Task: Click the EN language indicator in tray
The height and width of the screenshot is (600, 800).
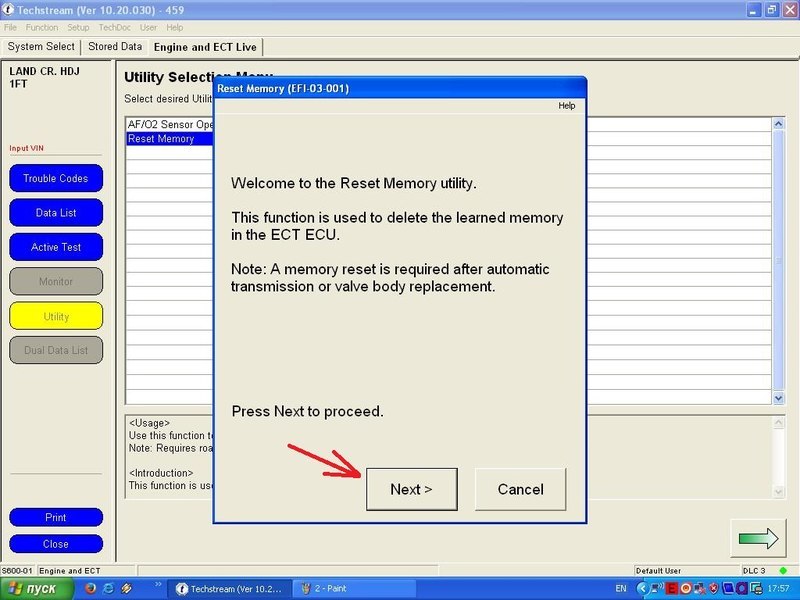Action: [x=621, y=589]
